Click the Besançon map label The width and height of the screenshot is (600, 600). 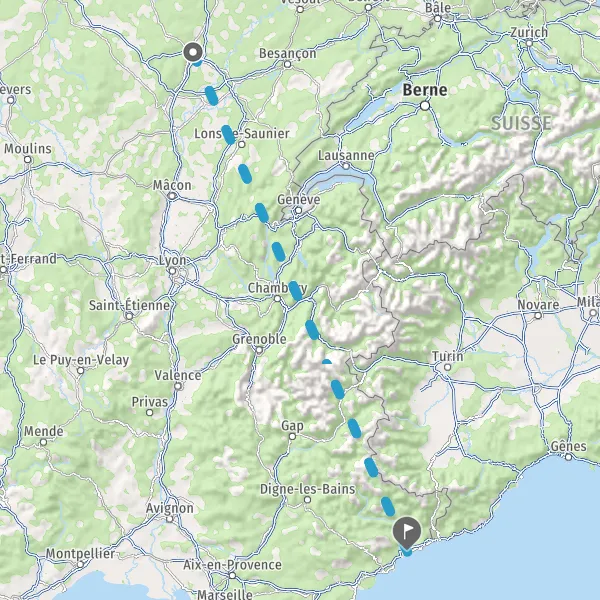point(288,53)
